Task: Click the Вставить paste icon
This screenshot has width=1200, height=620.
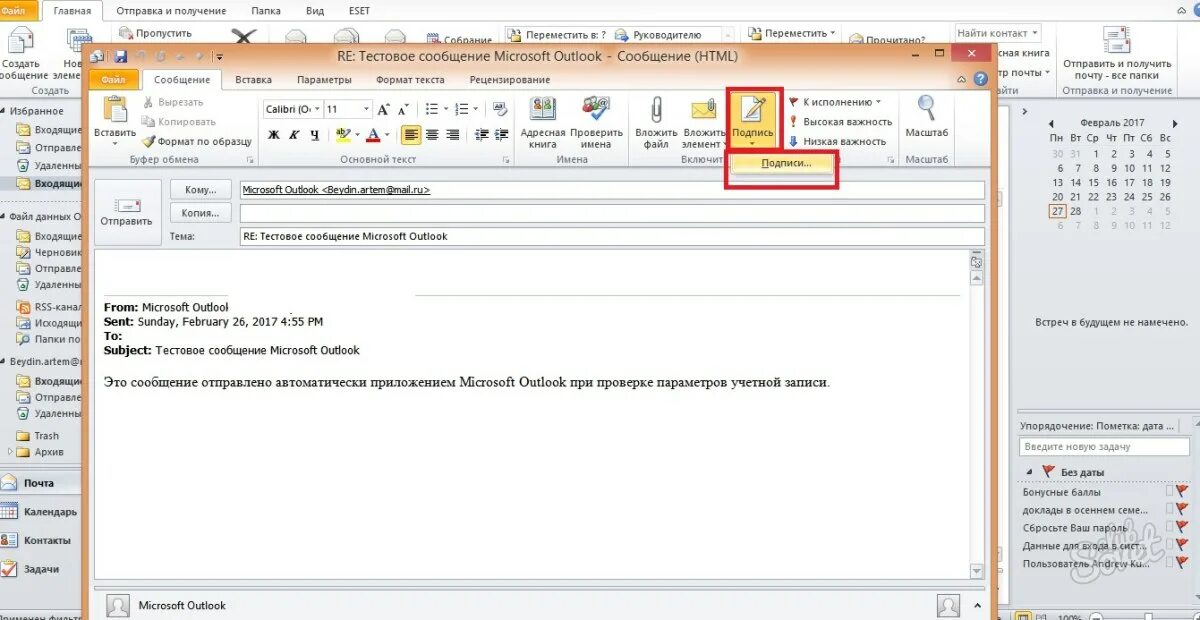Action: (x=115, y=110)
